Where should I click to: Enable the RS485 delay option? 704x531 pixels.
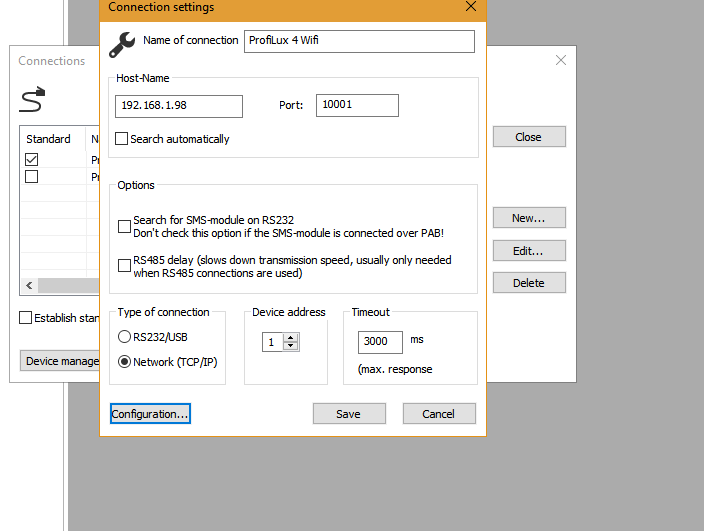tap(124, 266)
